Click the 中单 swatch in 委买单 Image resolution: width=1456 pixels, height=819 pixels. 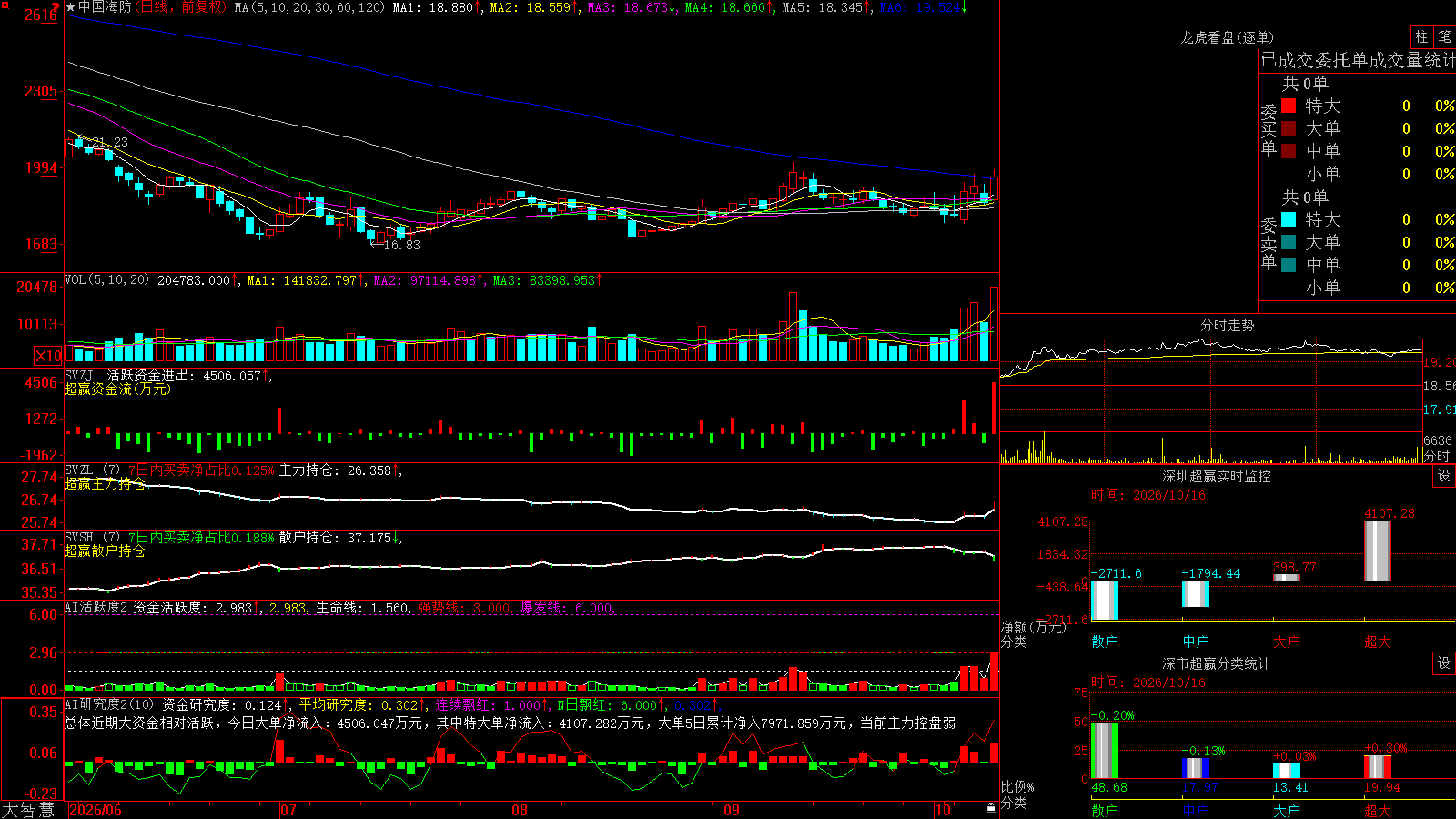coord(1289,151)
